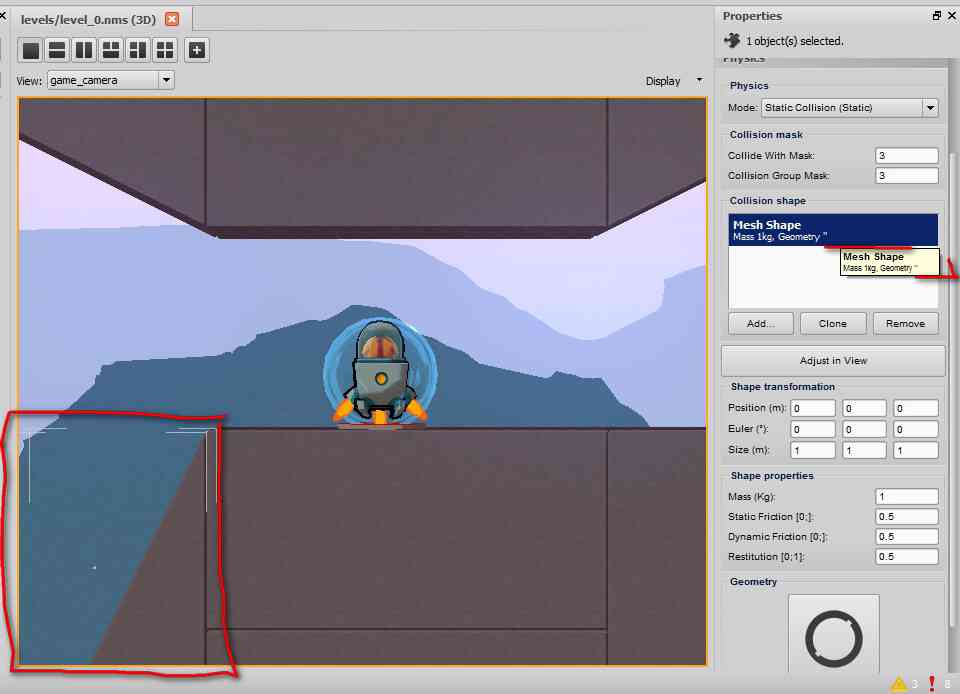Click the Collide With Mask field
Screen dimensions: 960x694
pos(906,155)
